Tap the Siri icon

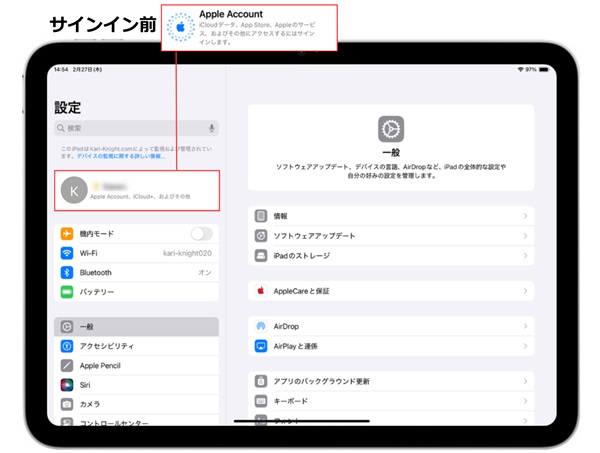click(x=67, y=385)
